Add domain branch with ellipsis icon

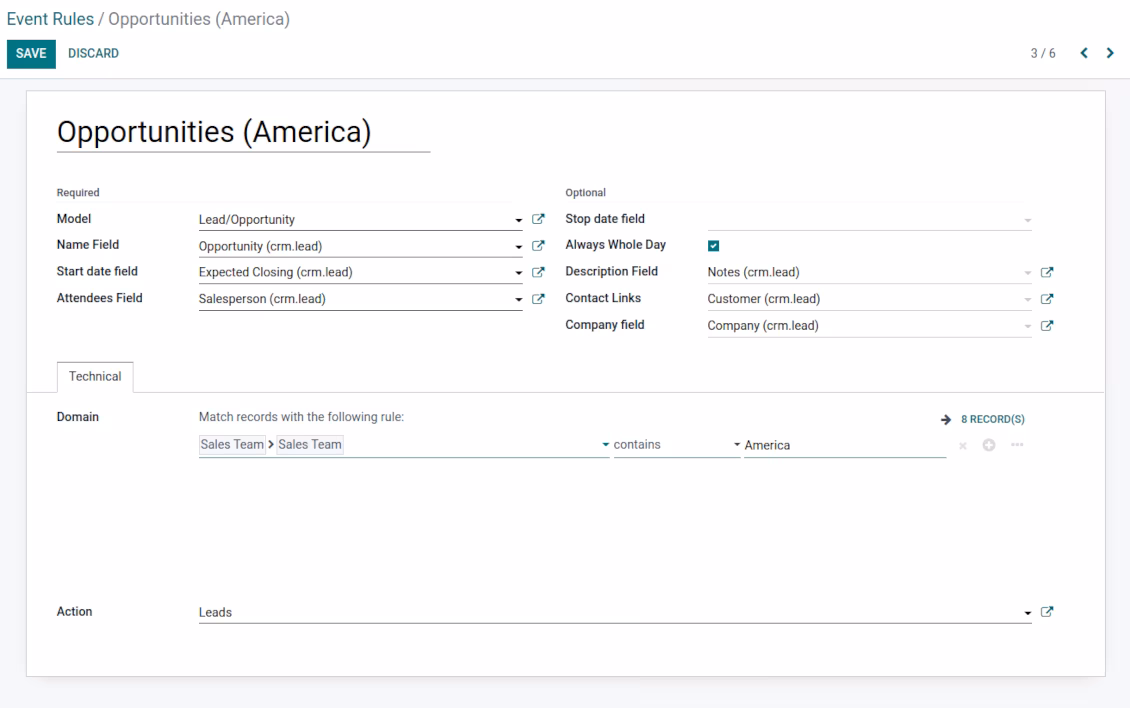(1017, 445)
